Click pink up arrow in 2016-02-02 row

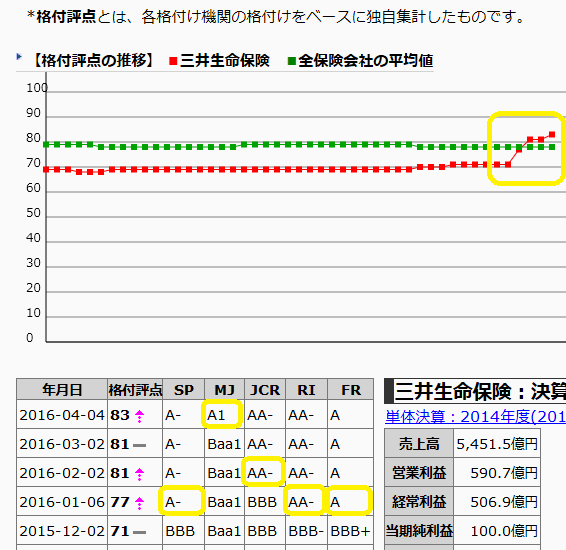[x=139, y=474]
